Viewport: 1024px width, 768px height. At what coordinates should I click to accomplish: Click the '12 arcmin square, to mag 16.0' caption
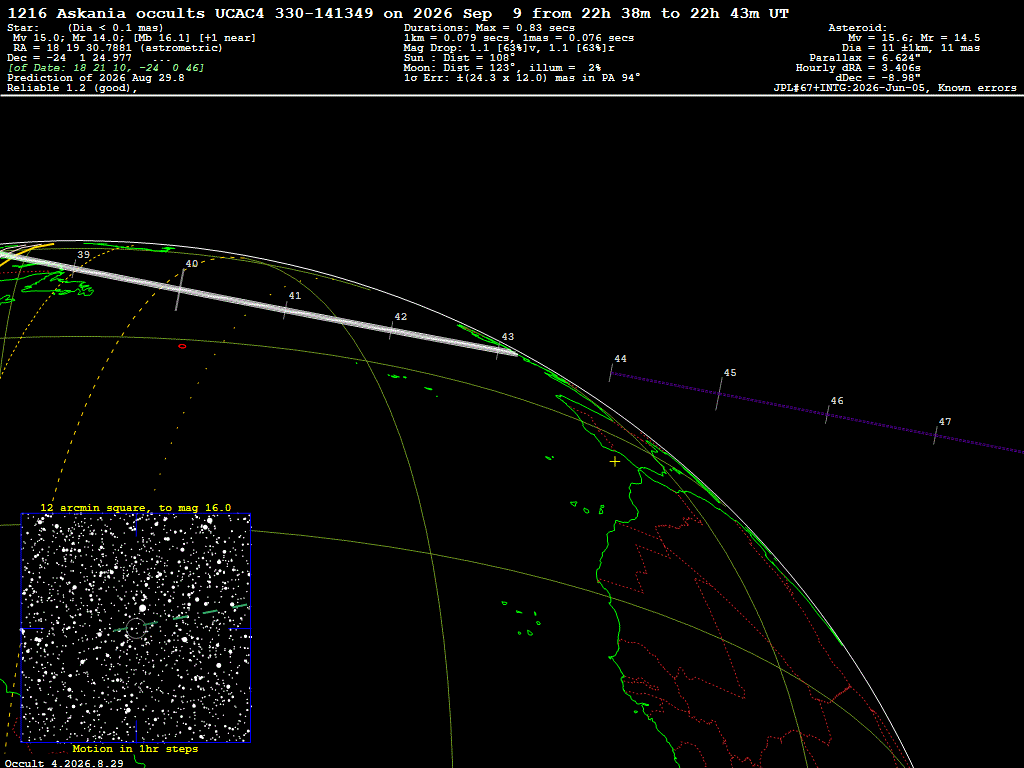pos(136,507)
